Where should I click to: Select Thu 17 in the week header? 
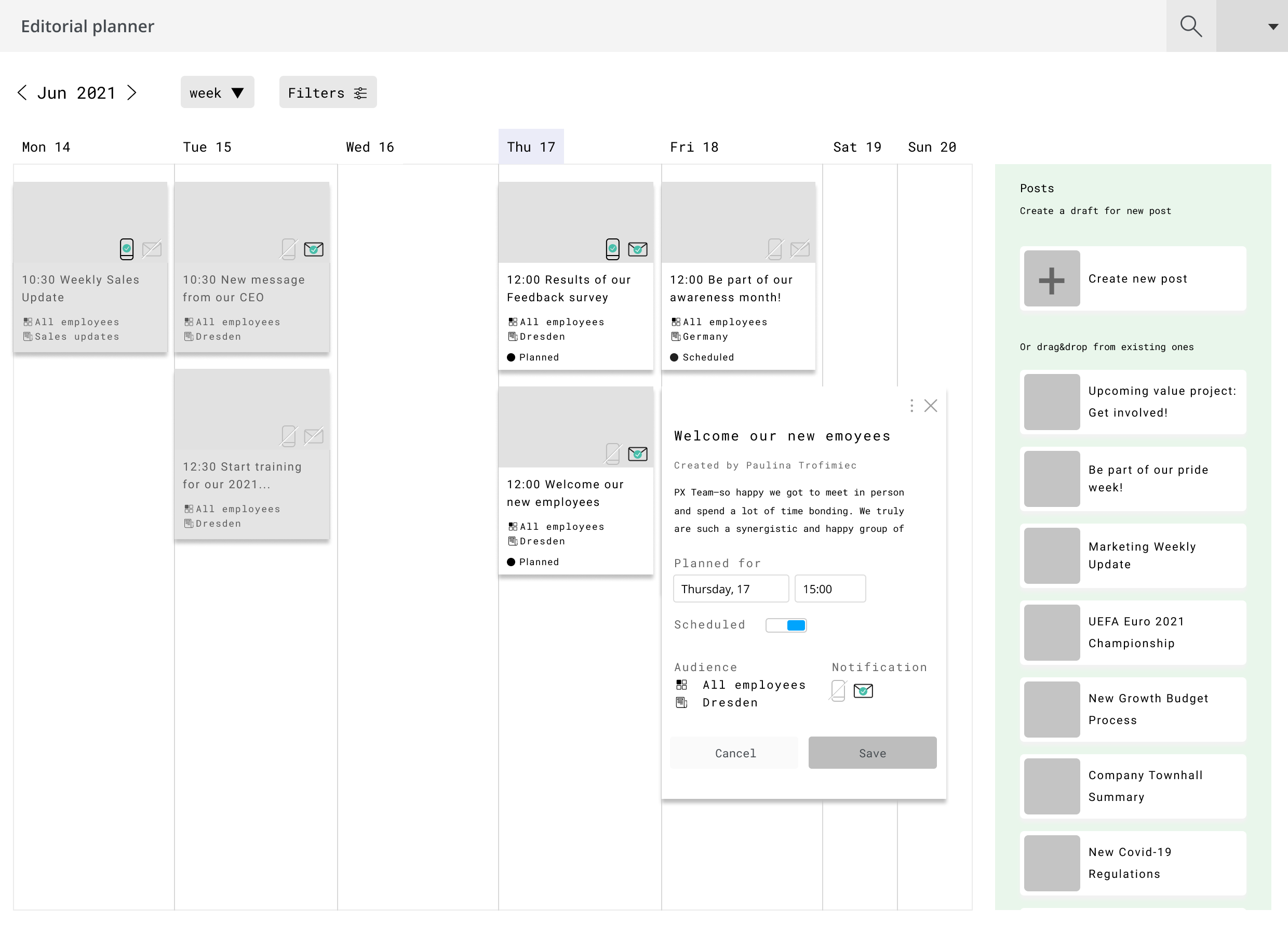(531, 146)
